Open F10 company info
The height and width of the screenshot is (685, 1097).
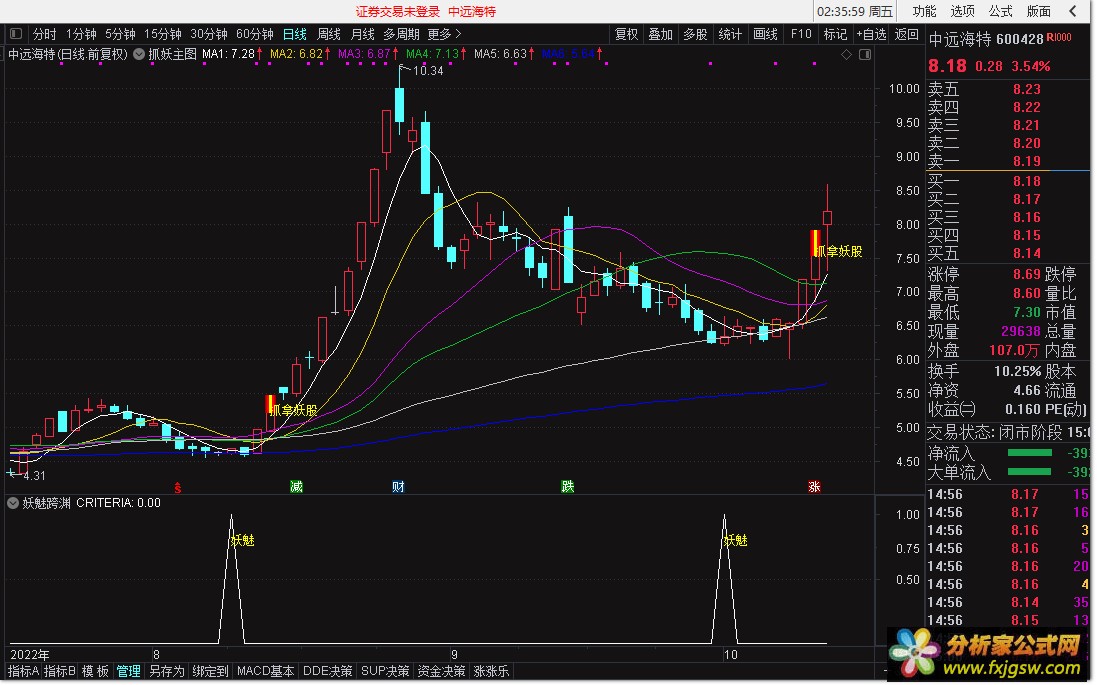[800, 34]
